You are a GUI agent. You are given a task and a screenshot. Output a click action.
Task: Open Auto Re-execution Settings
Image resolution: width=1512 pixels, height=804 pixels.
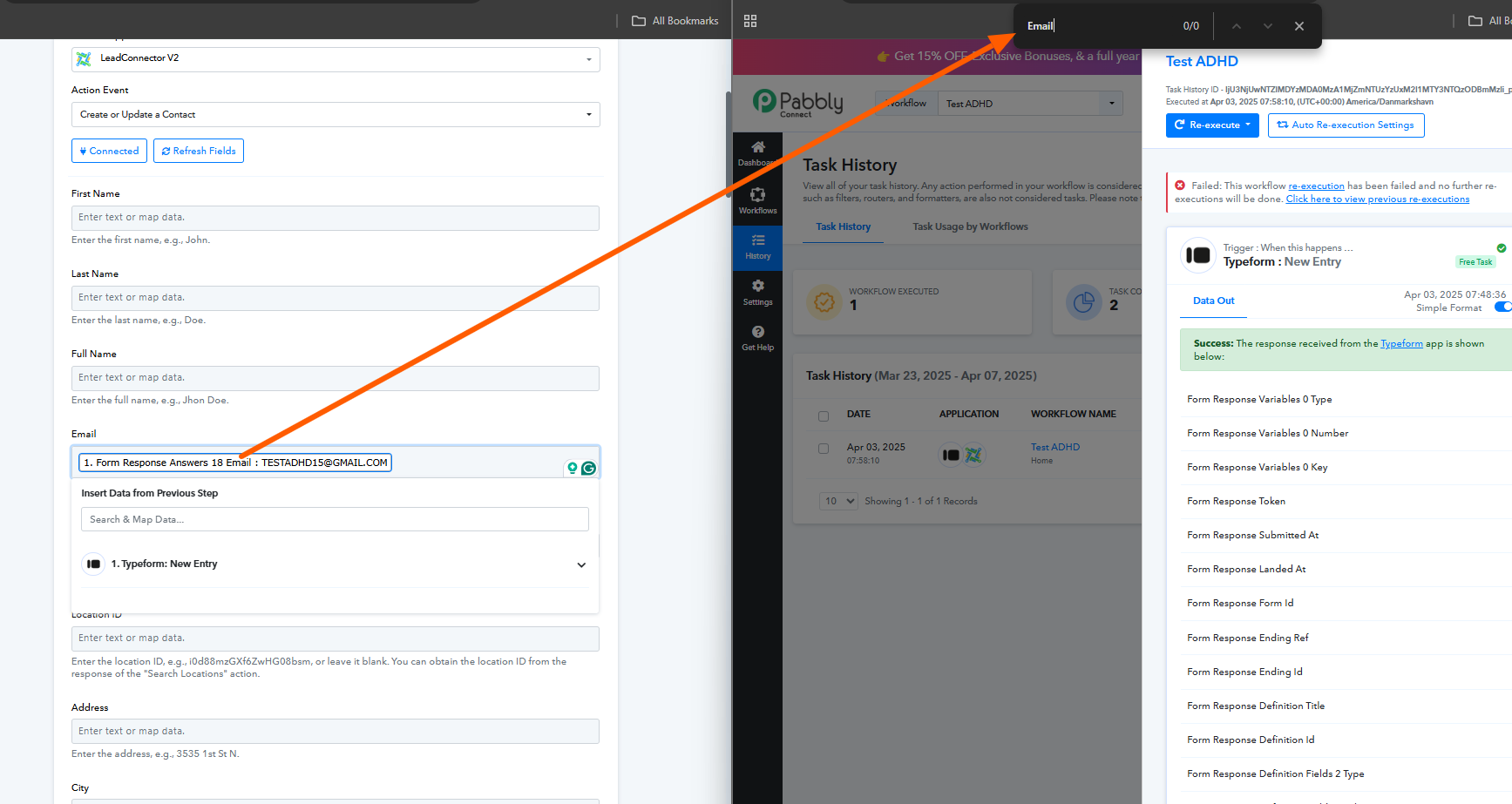tap(1346, 125)
